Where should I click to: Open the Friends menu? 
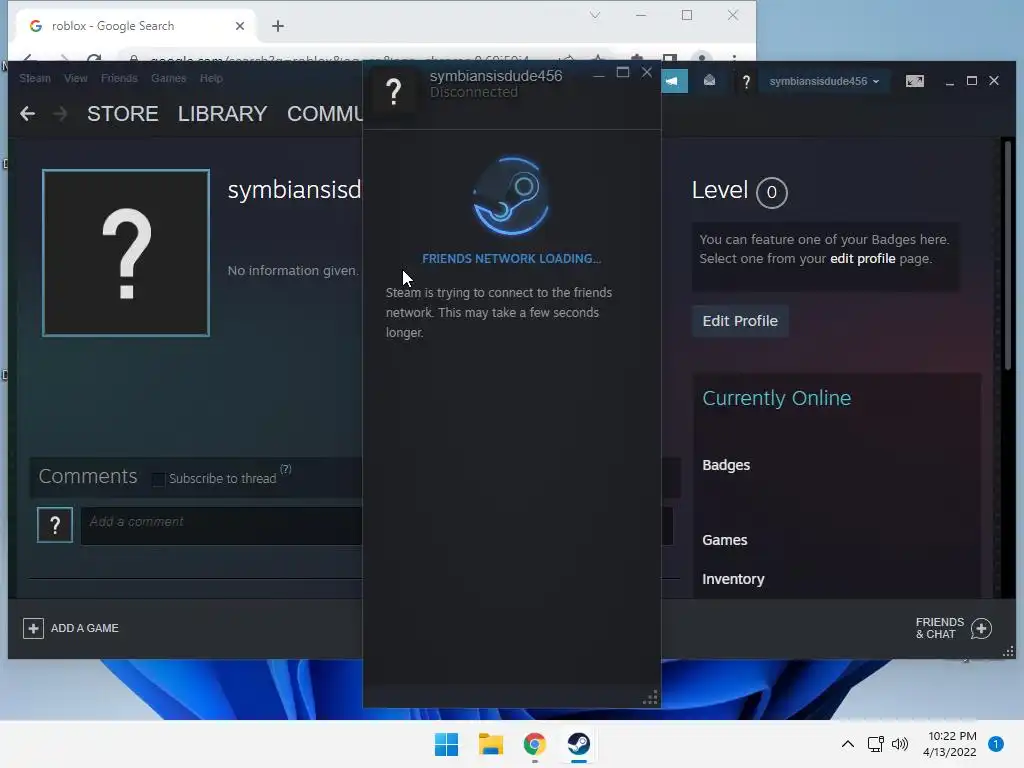[x=119, y=78]
